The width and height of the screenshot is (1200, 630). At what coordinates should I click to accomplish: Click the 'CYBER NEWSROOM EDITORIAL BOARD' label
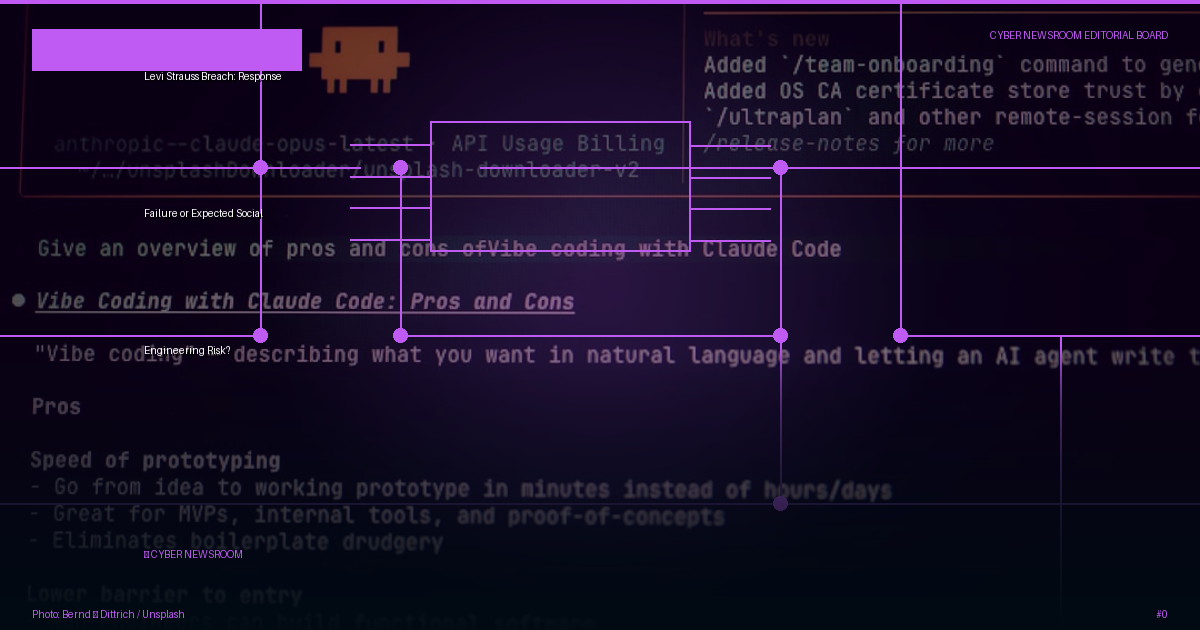(1079, 35)
